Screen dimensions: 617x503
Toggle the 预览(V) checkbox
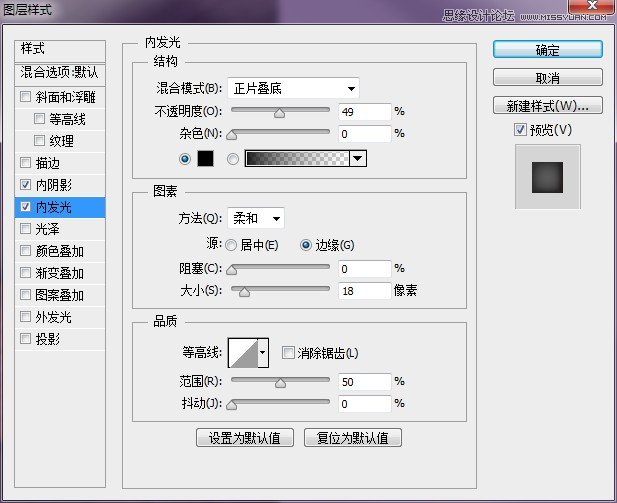click(x=520, y=129)
